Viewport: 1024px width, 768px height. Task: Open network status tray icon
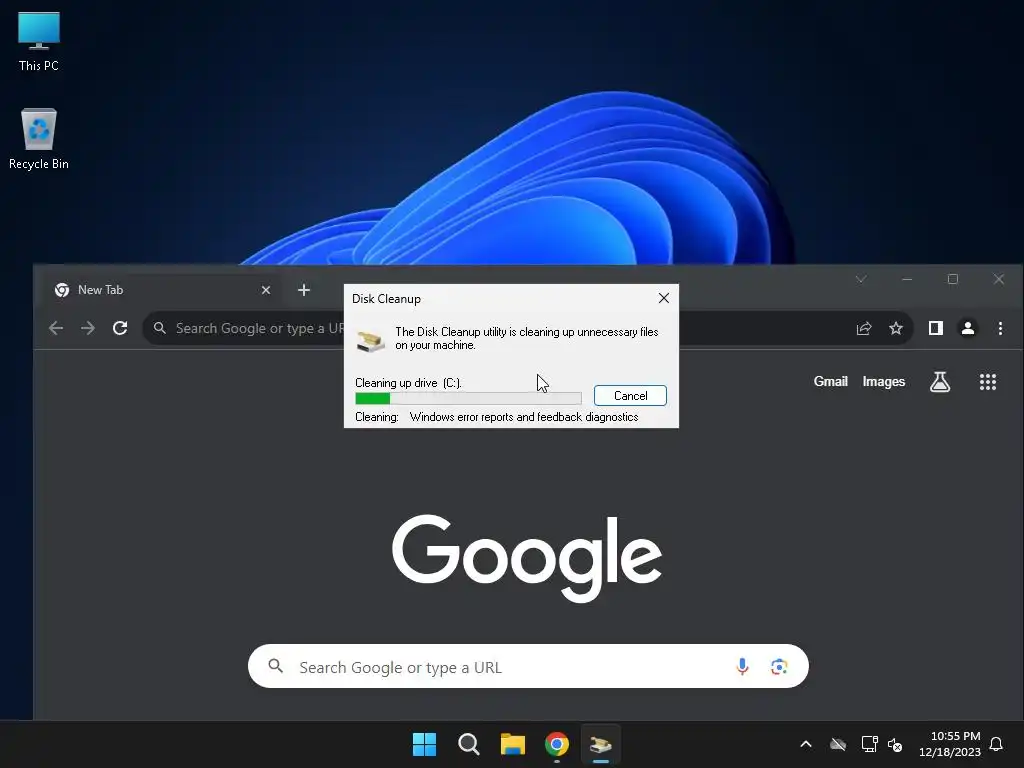point(869,744)
